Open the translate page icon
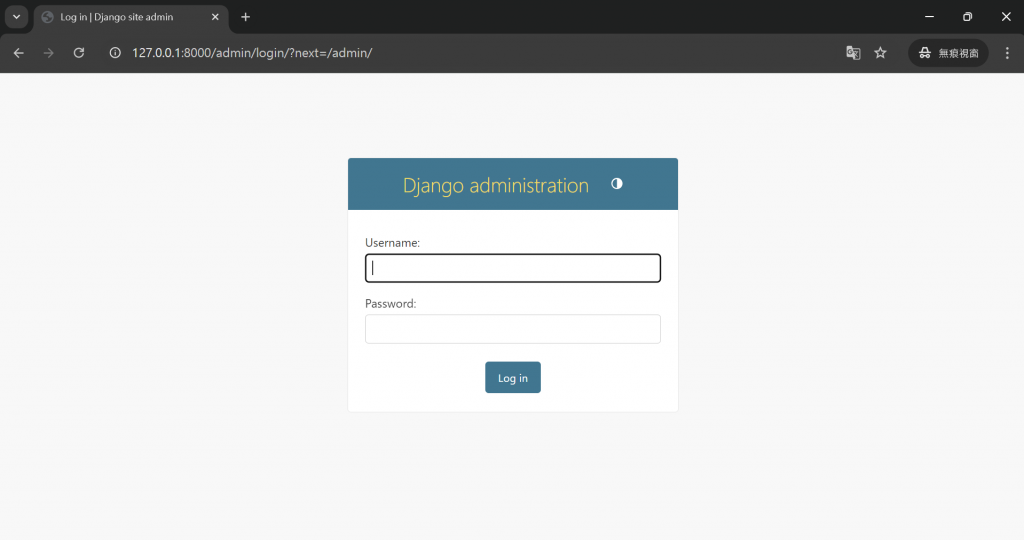 (x=853, y=53)
